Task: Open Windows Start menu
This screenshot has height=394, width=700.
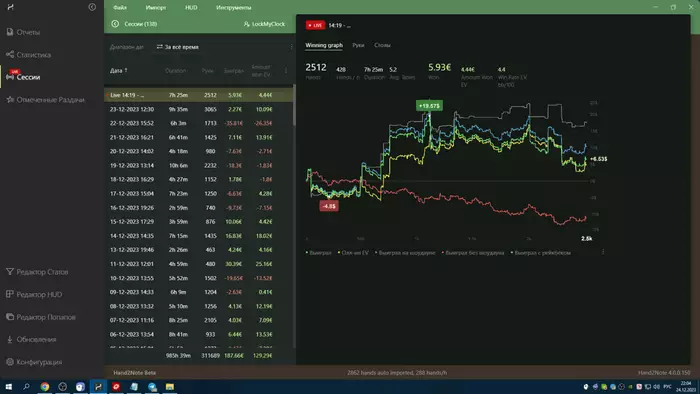Action: (x=8, y=387)
